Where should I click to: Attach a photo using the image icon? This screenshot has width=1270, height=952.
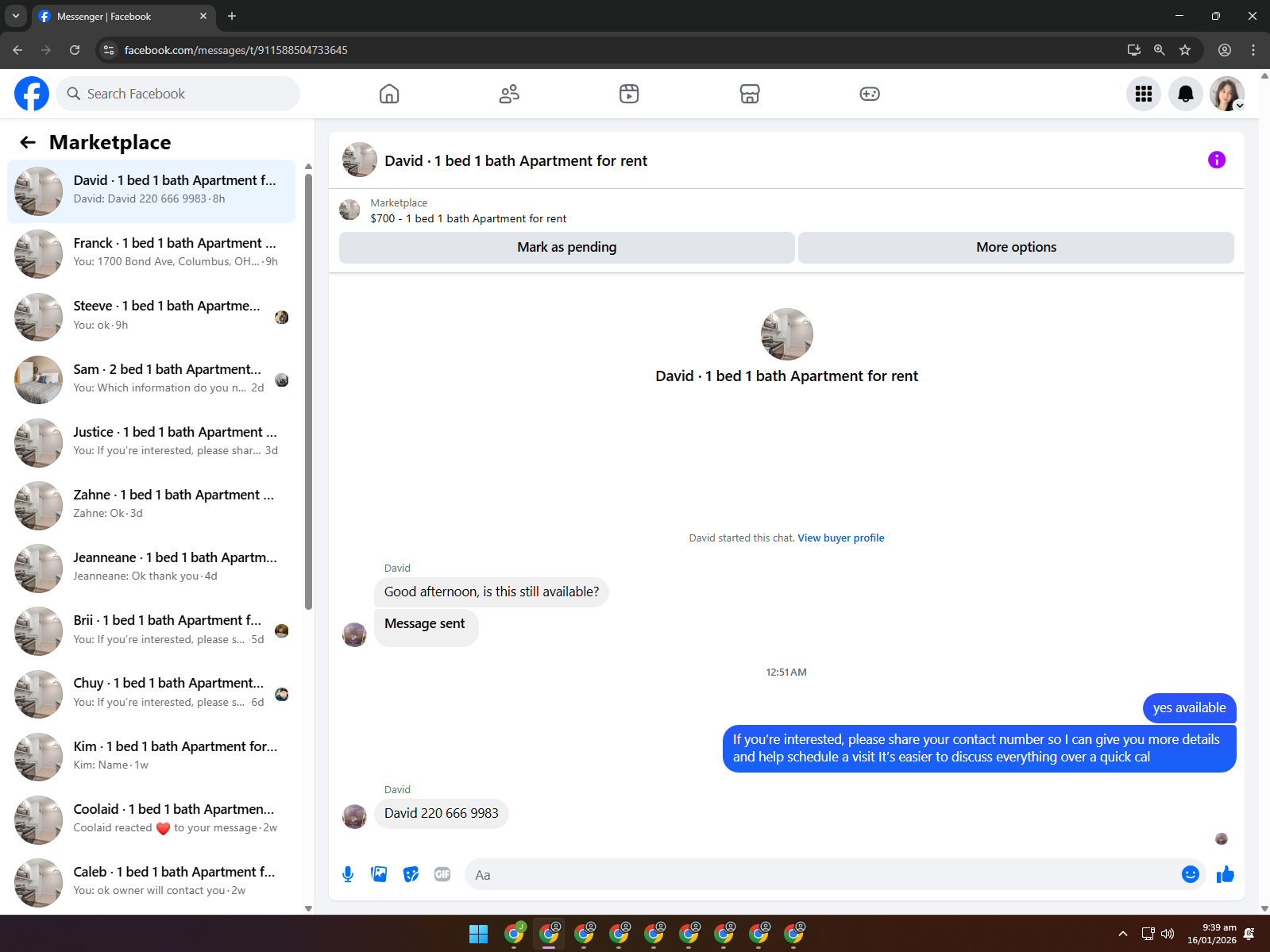(379, 874)
